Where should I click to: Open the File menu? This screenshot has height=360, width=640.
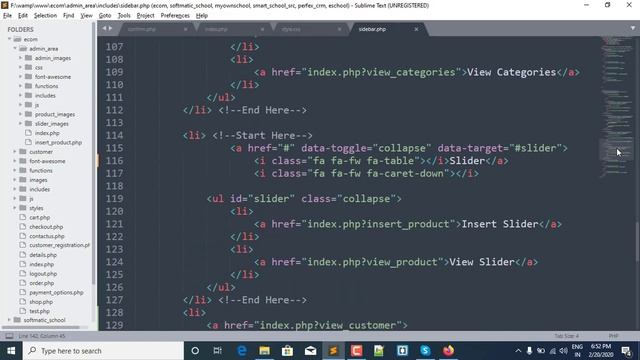pyautogui.click(x=7, y=16)
